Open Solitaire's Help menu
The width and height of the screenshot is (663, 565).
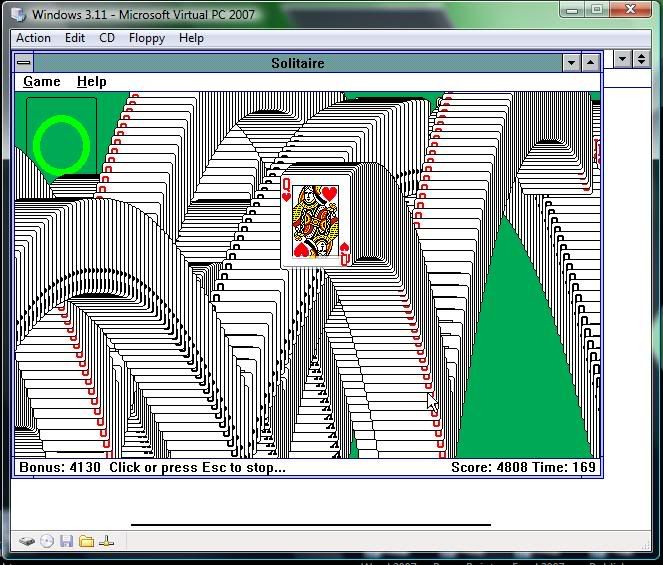tap(91, 82)
